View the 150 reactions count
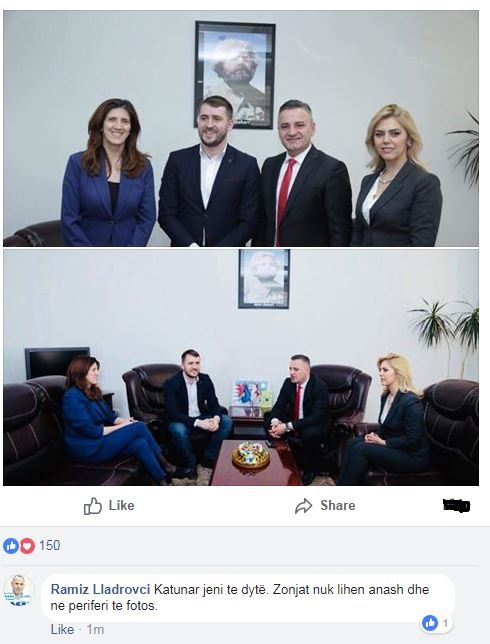This screenshot has width=490, height=644. [50, 545]
